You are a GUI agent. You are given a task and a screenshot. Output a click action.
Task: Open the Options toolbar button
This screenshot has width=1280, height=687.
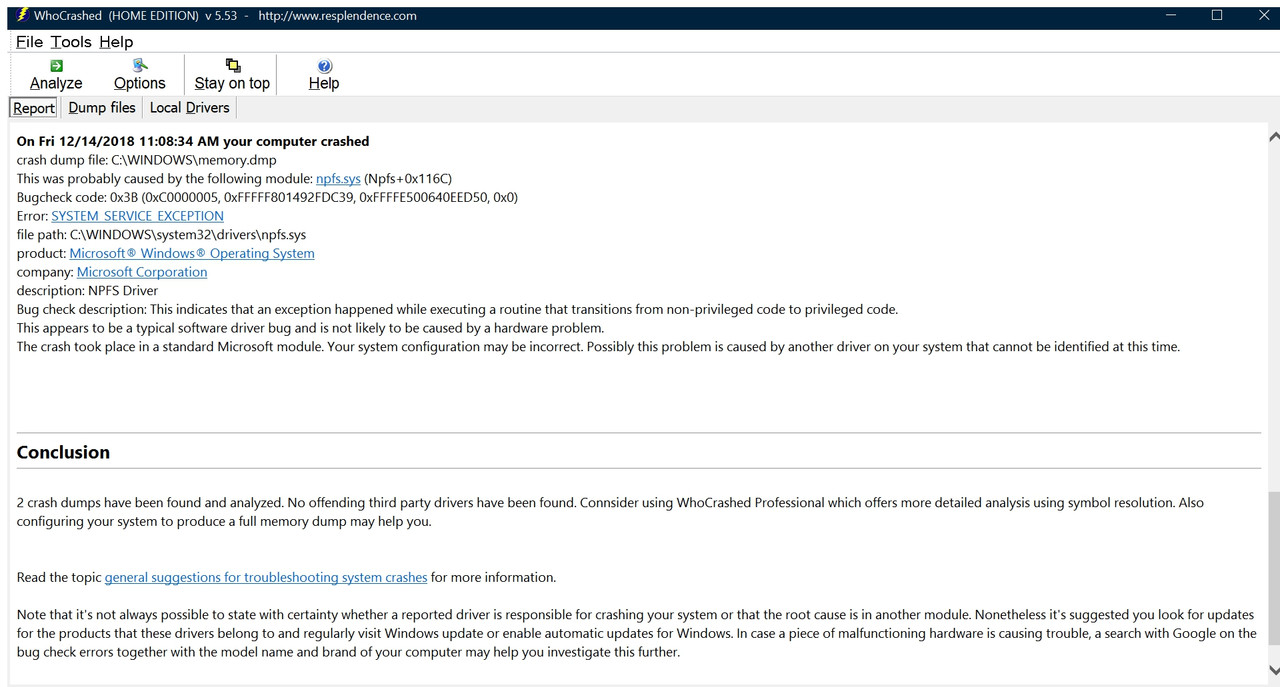pos(139,75)
